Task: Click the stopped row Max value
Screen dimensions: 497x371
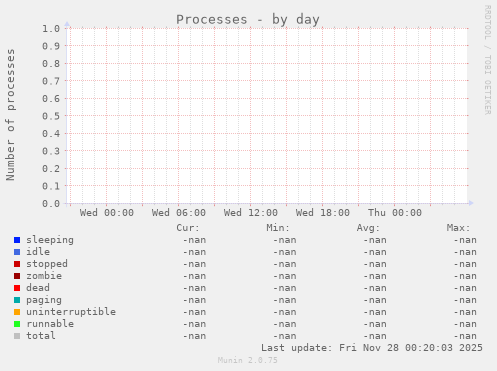Action: pos(465,264)
